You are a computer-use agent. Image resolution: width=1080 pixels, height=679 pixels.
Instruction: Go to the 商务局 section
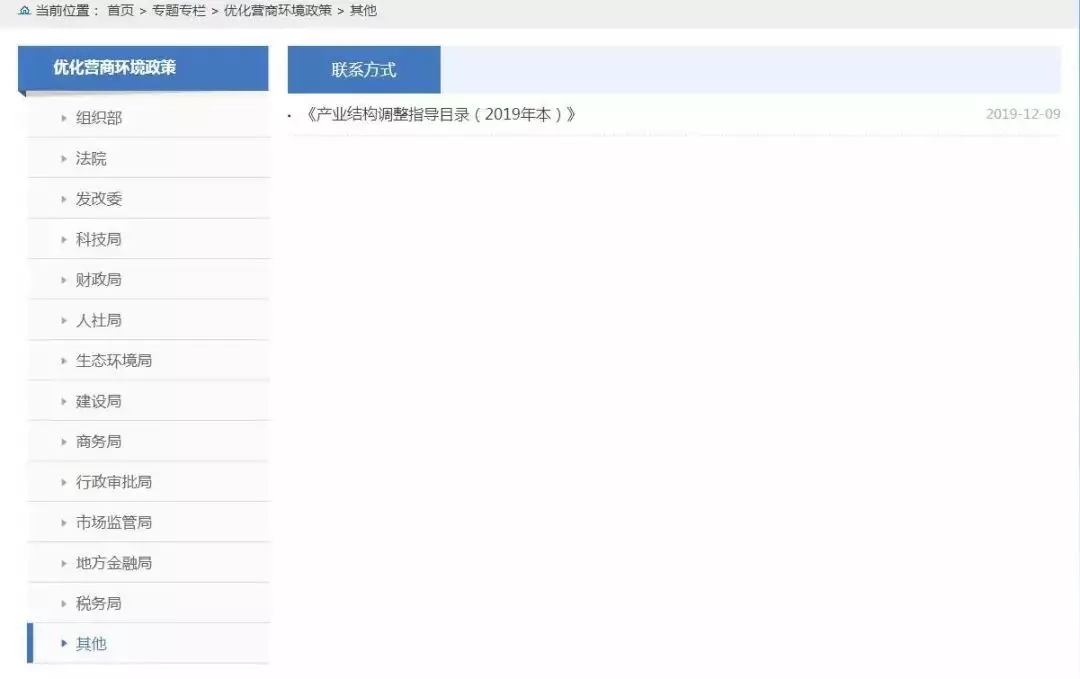point(99,442)
